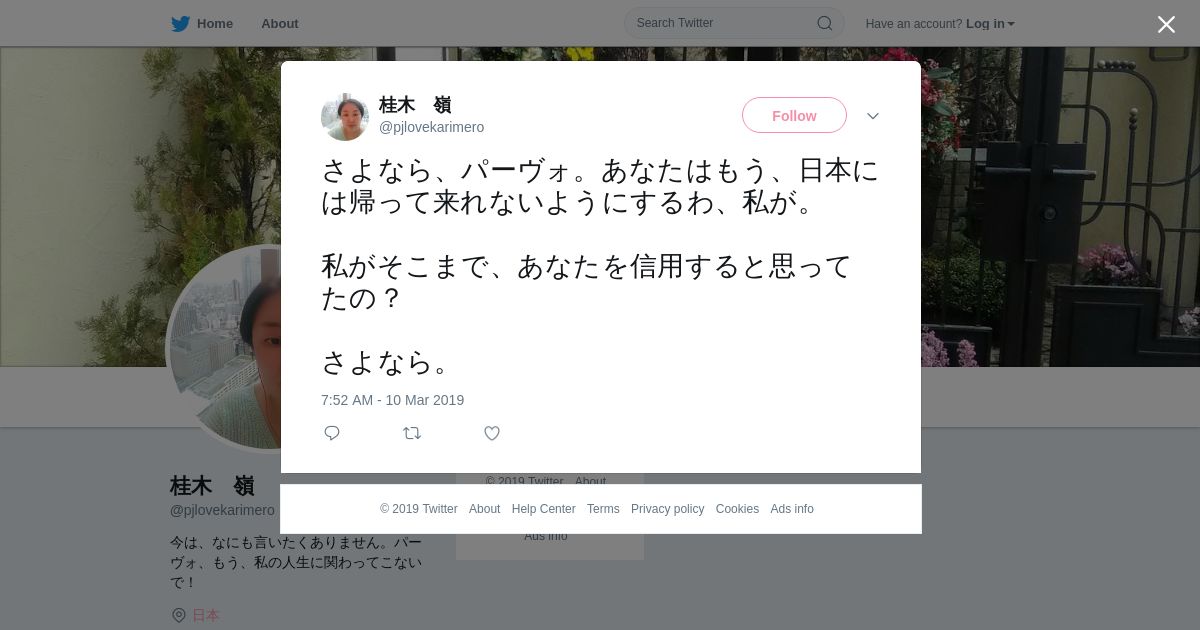Viewport: 1200px width, 630px height.
Task: Open the Privacy policy footer link
Action: click(668, 509)
